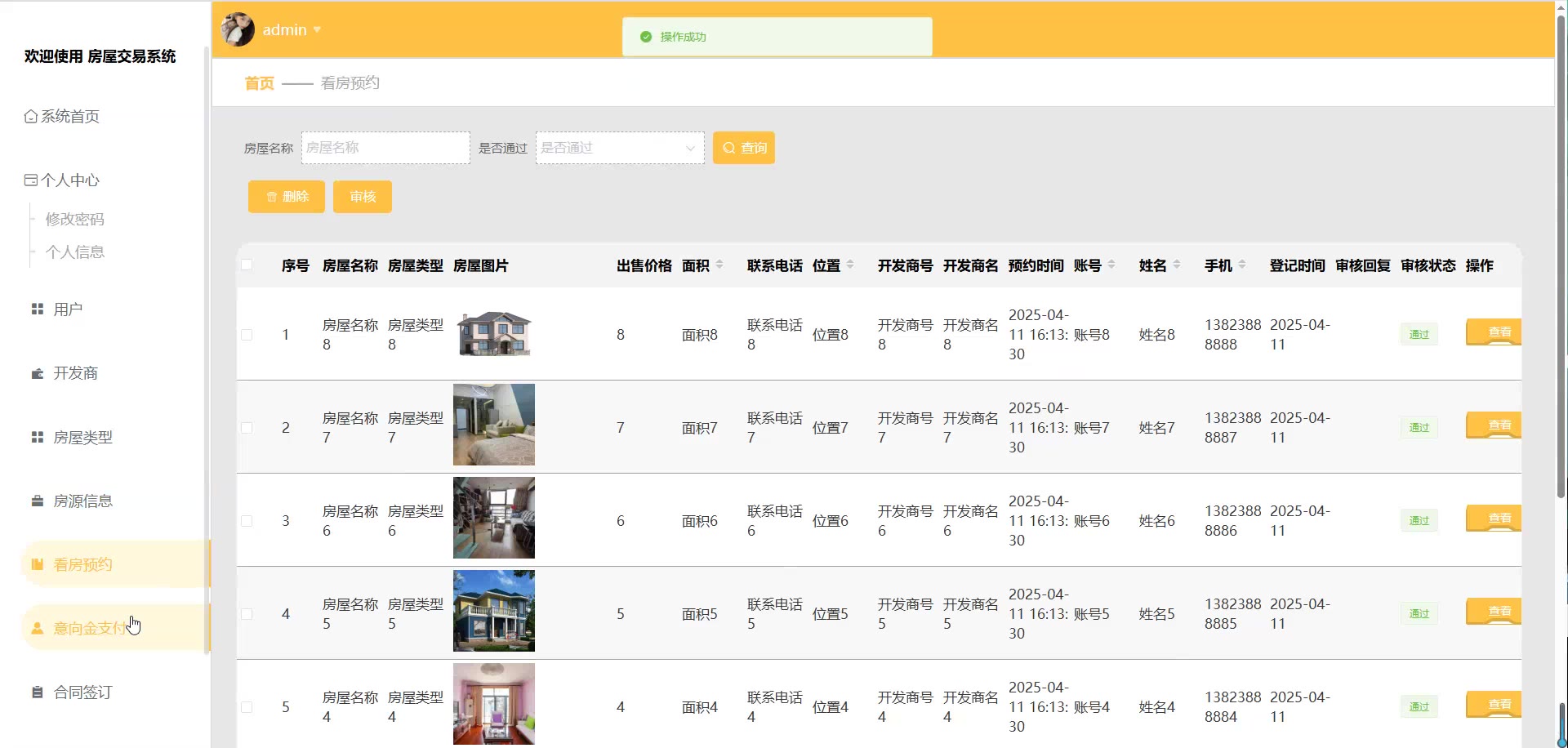Click the grid icon next to 用户
Image resolution: width=1568 pixels, height=748 pixels.
(x=37, y=309)
